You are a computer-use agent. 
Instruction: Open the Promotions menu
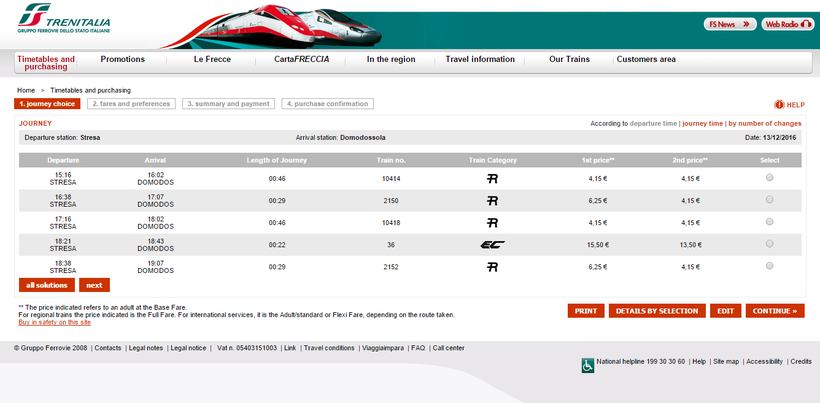[x=122, y=60]
